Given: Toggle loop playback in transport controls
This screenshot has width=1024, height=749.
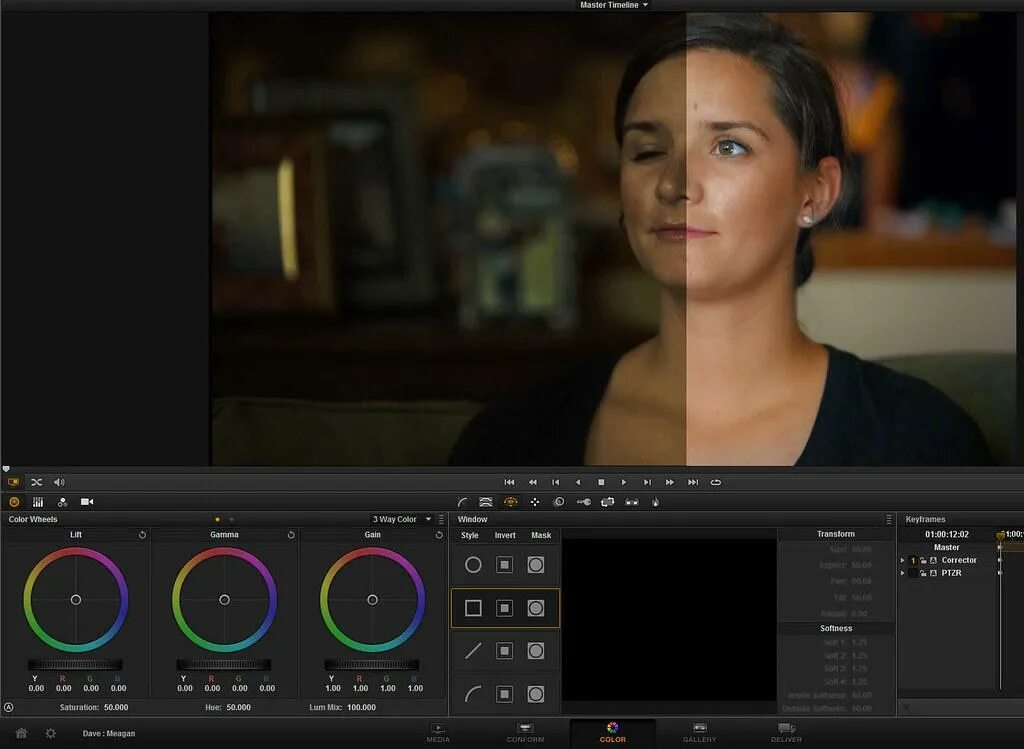Looking at the screenshot, I should pyautogui.click(x=716, y=482).
